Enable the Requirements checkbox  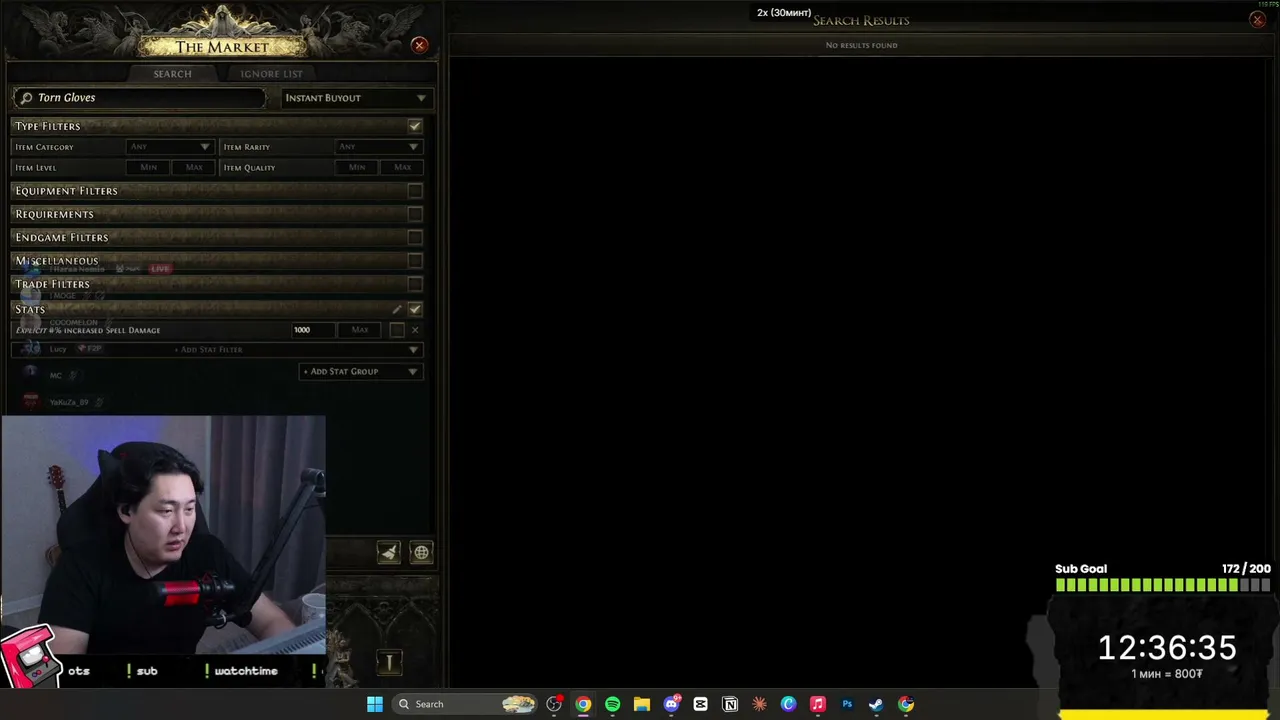pyautogui.click(x=415, y=214)
